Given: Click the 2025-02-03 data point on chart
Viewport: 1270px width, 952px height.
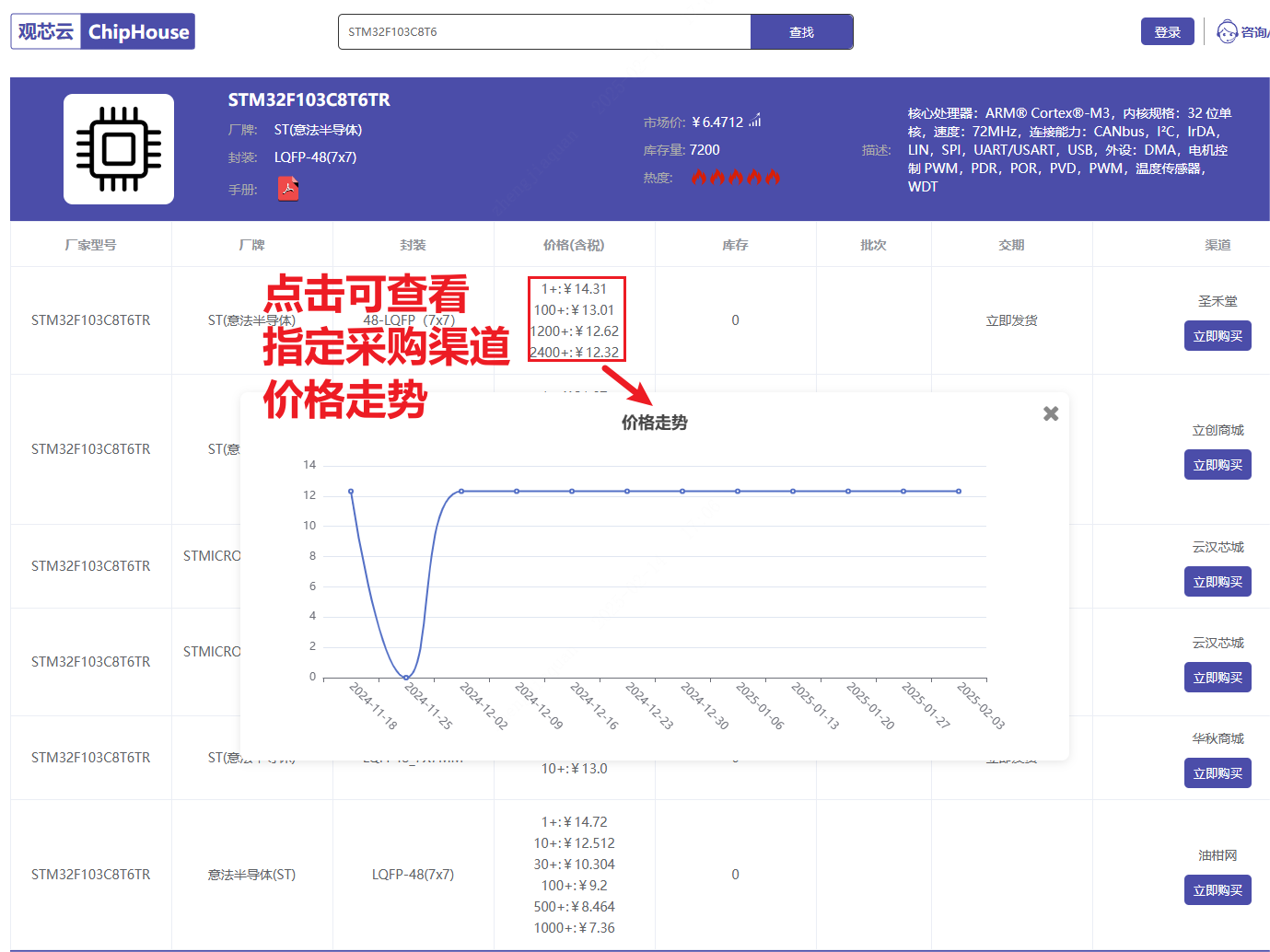Looking at the screenshot, I should 959,491.
